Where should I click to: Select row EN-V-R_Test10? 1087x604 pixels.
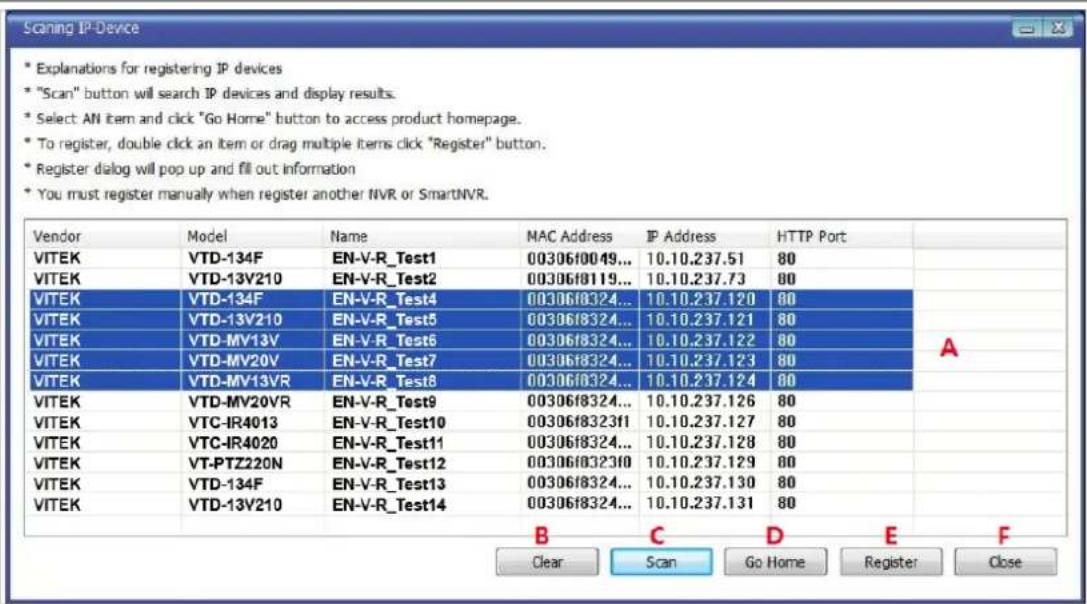tap(470, 422)
